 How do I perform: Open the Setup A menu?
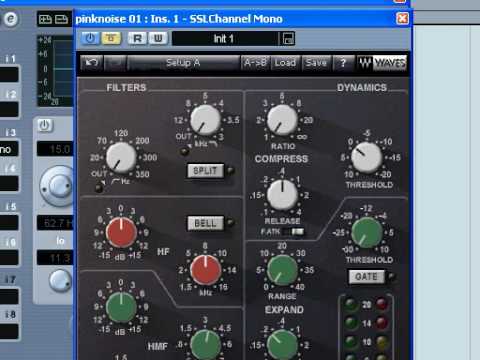point(183,63)
